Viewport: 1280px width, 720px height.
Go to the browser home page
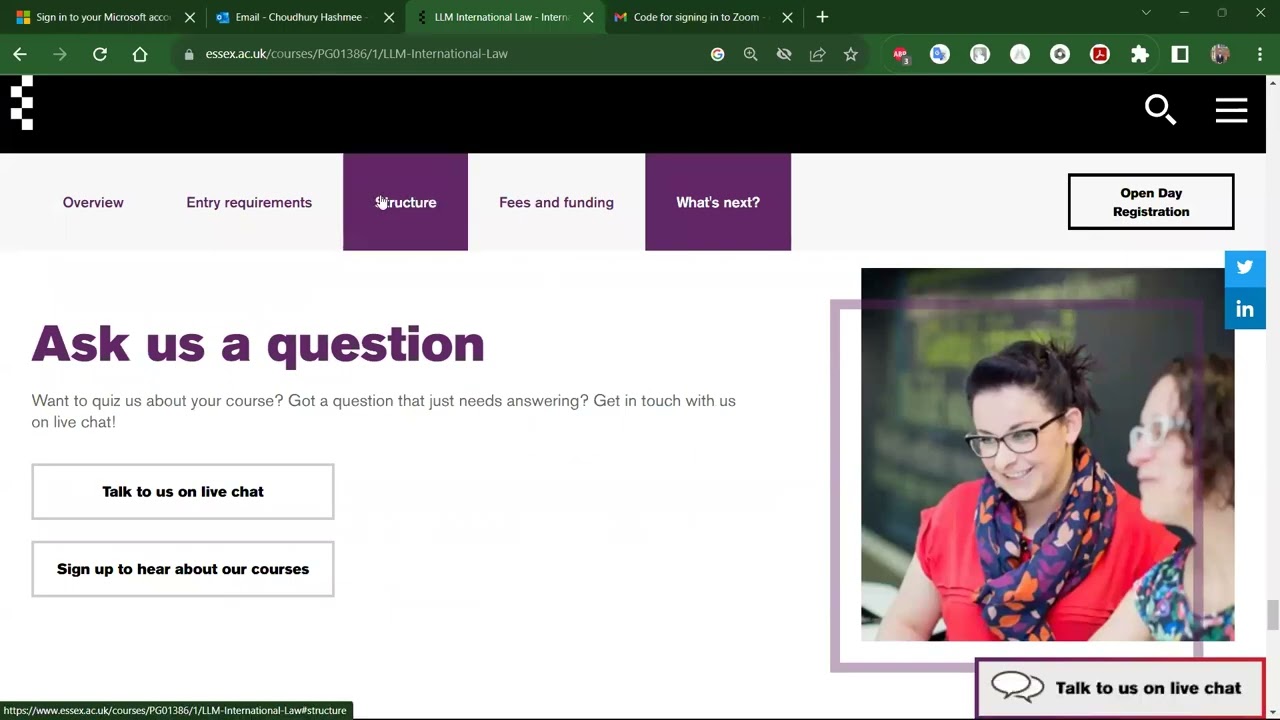[x=140, y=54]
